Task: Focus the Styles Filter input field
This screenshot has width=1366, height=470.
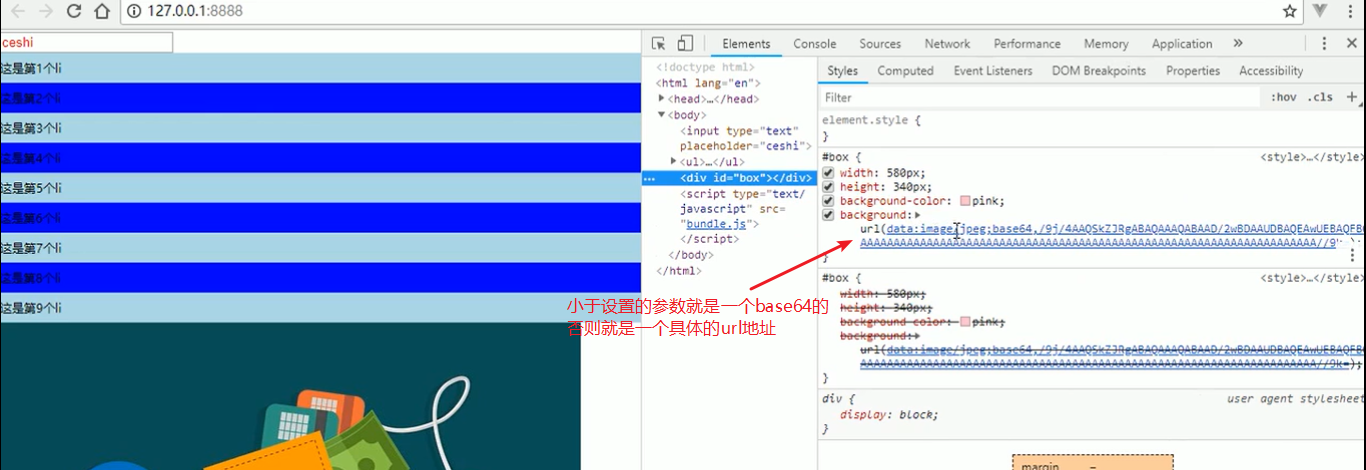Action: coord(1038,97)
